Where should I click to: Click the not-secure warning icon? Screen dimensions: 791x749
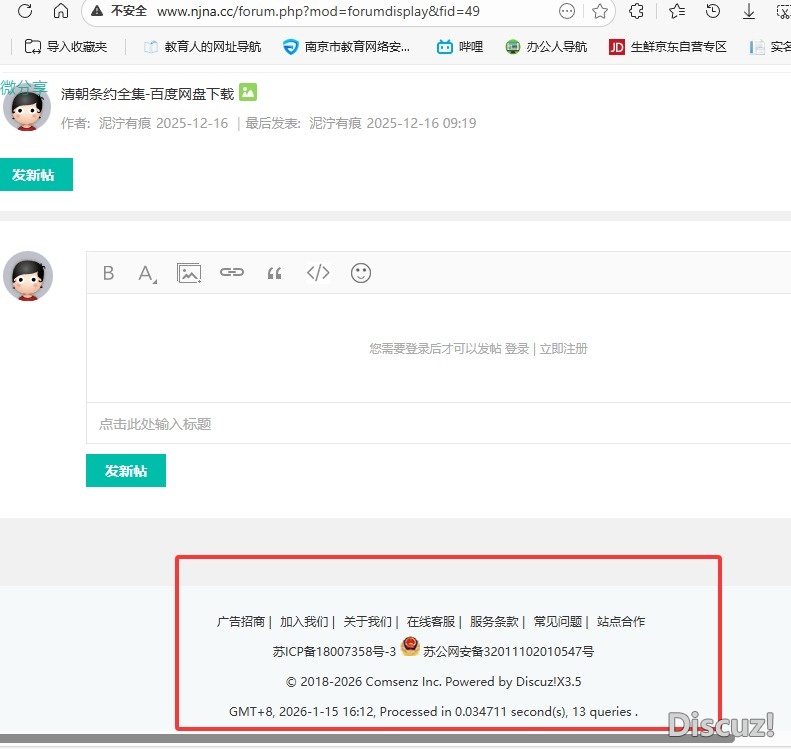click(x=97, y=11)
